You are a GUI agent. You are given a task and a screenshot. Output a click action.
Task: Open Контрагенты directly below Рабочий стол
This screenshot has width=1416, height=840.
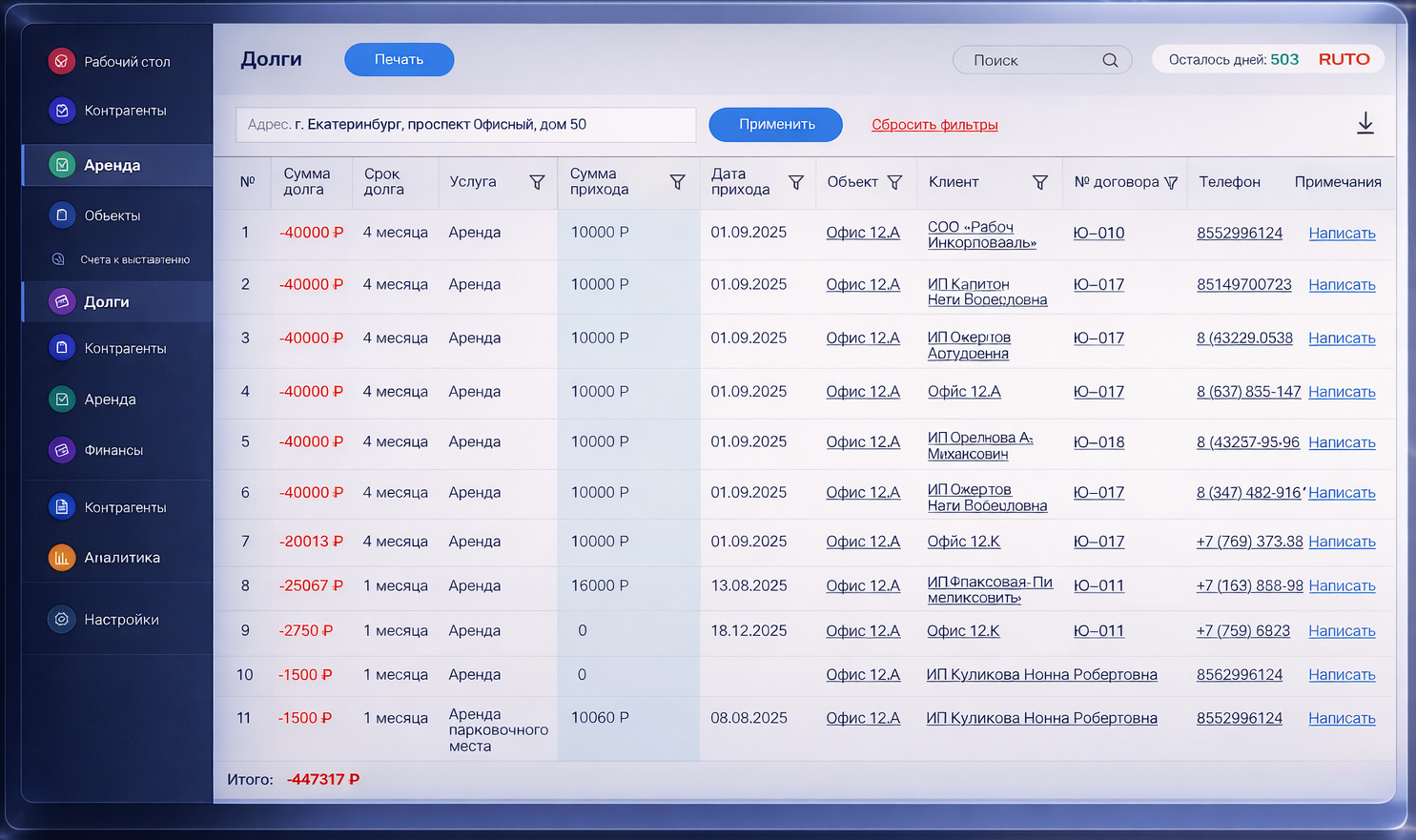pyautogui.click(x=117, y=111)
